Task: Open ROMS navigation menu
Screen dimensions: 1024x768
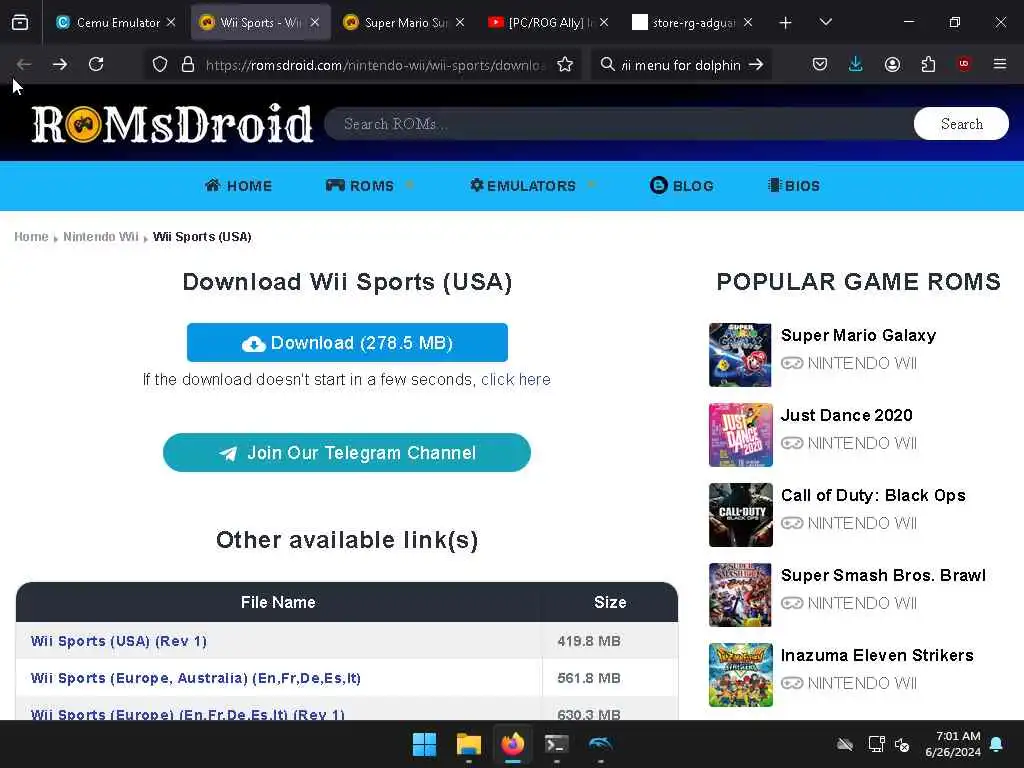Action: pyautogui.click(x=360, y=186)
